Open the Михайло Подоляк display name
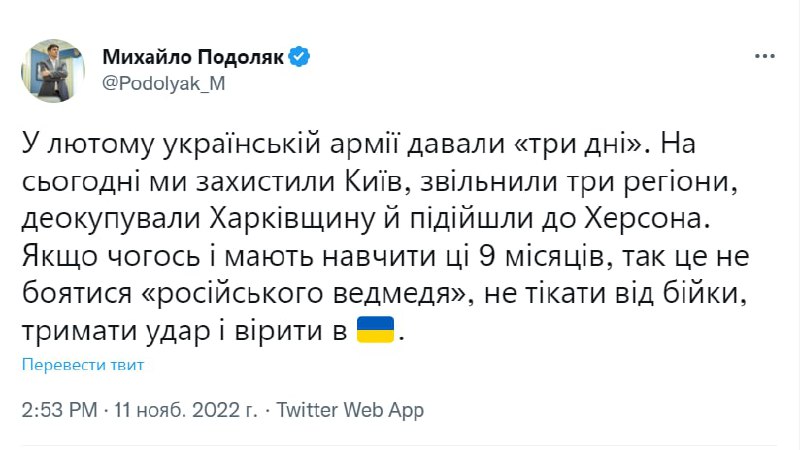The width and height of the screenshot is (800, 450). point(193,57)
